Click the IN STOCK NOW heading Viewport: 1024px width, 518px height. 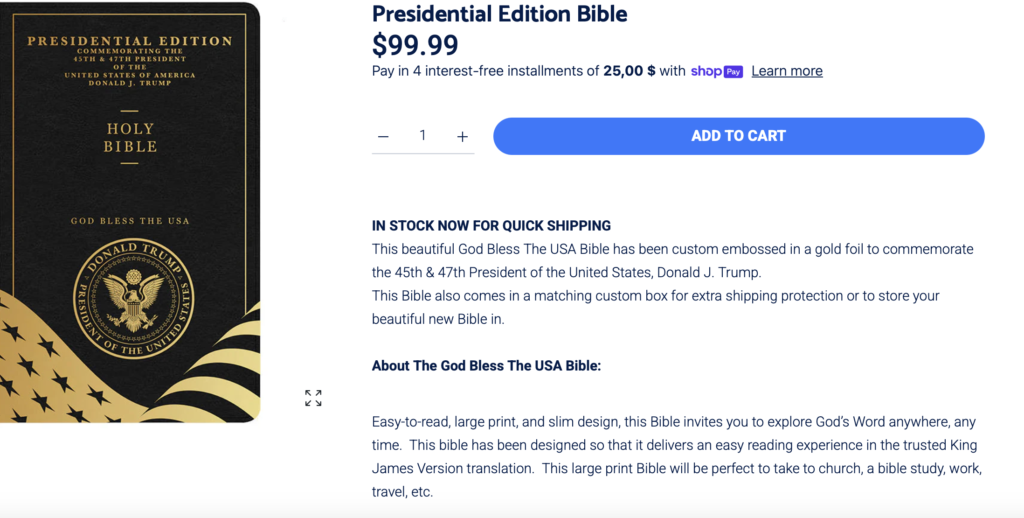[x=491, y=225]
